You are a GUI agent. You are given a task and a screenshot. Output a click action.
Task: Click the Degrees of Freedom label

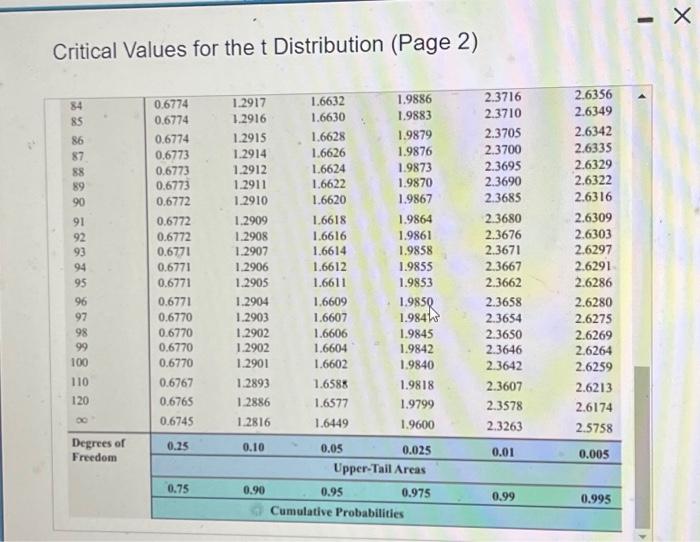[98, 450]
